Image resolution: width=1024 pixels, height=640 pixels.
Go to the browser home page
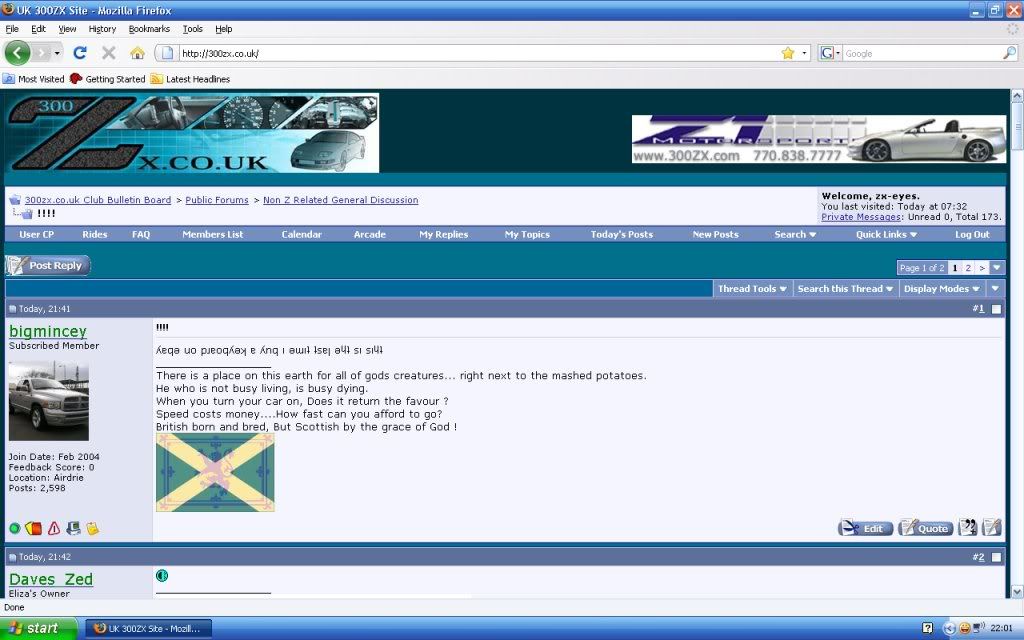coord(137,53)
